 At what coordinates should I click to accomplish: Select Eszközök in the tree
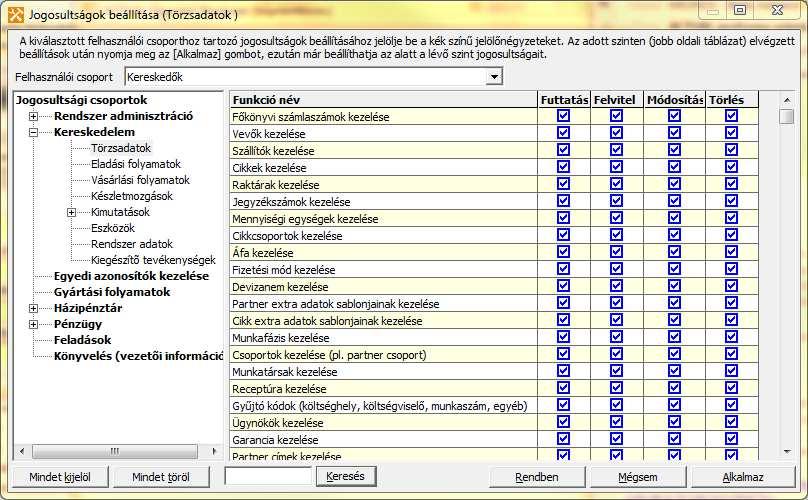[x=113, y=228]
